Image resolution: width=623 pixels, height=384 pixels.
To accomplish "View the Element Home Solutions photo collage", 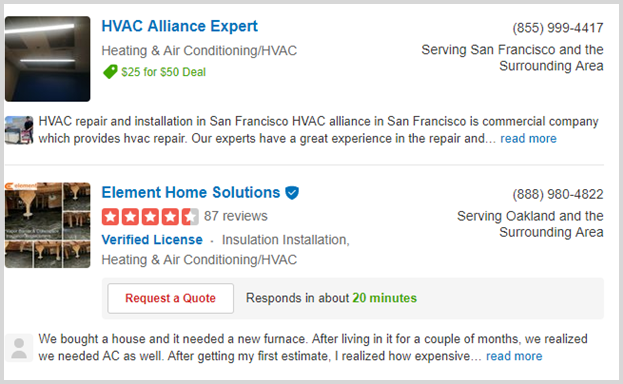I will [x=48, y=225].
